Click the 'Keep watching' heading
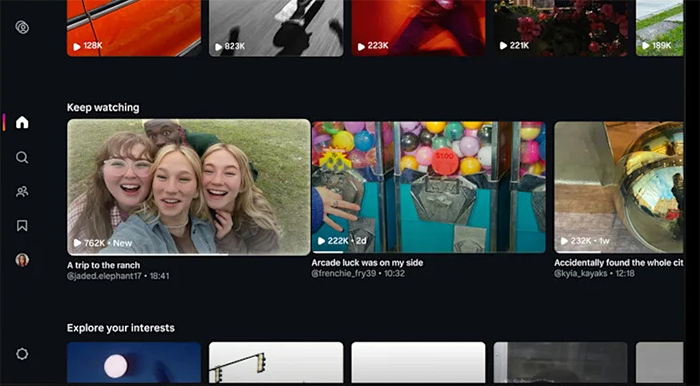Image resolution: width=700 pixels, height=386 pixels. coord(103,108)
